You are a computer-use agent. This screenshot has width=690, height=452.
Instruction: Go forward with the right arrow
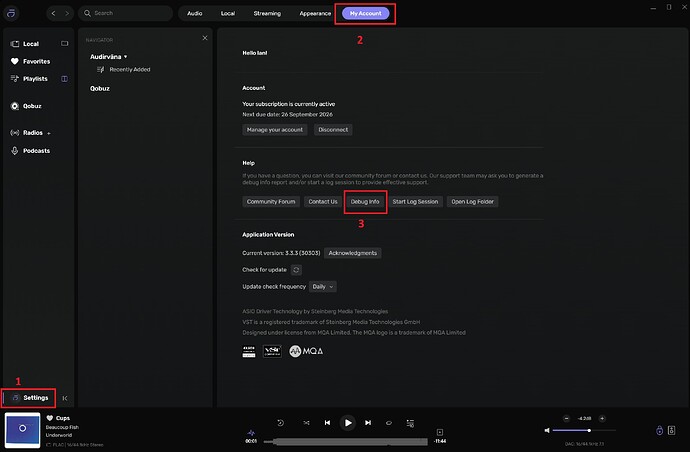67,13
